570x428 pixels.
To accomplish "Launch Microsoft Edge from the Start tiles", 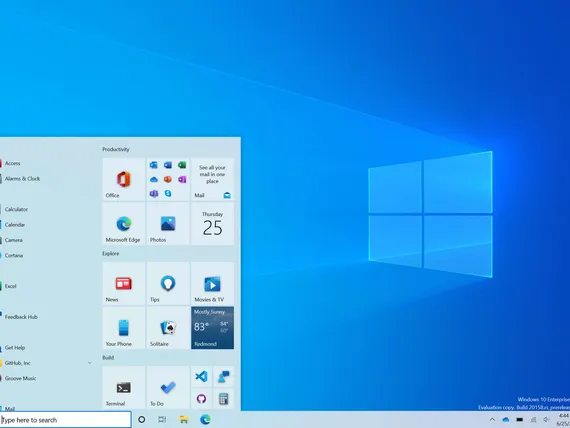I will (124, 224).
